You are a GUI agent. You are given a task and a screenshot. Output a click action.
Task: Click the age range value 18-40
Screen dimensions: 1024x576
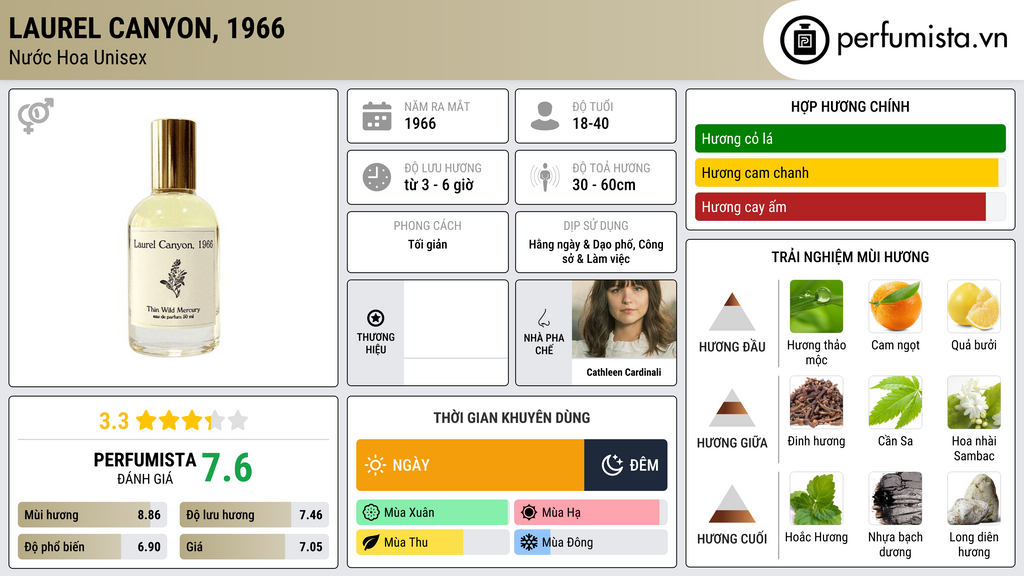590,123
